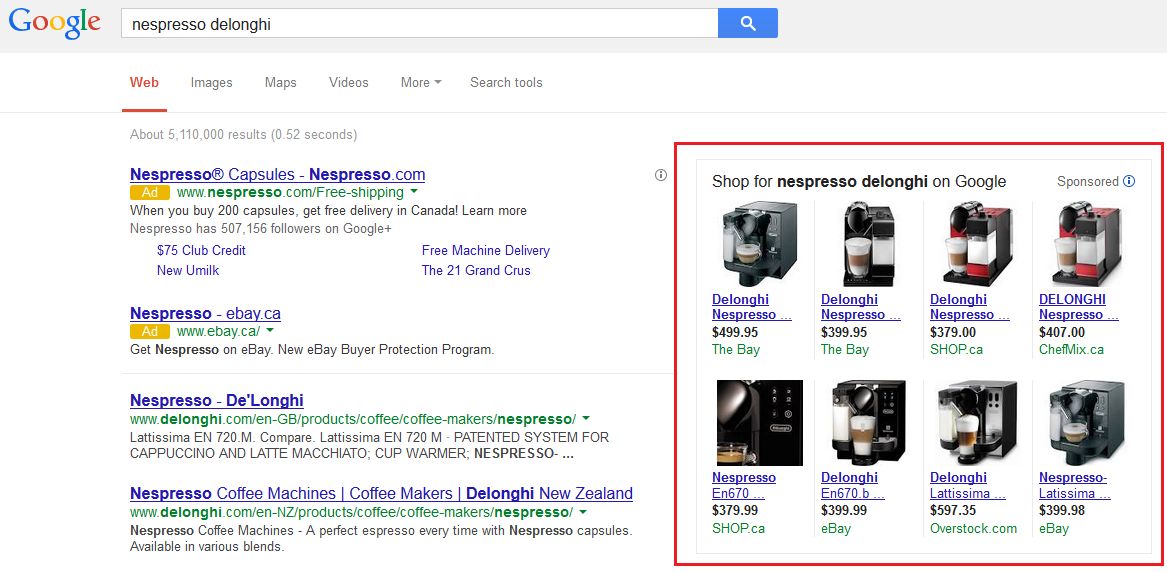Open dropdown arrow beside nespresso.com/Free-shipping URL
Viewport: 1167px width, 573px height.
414,192
